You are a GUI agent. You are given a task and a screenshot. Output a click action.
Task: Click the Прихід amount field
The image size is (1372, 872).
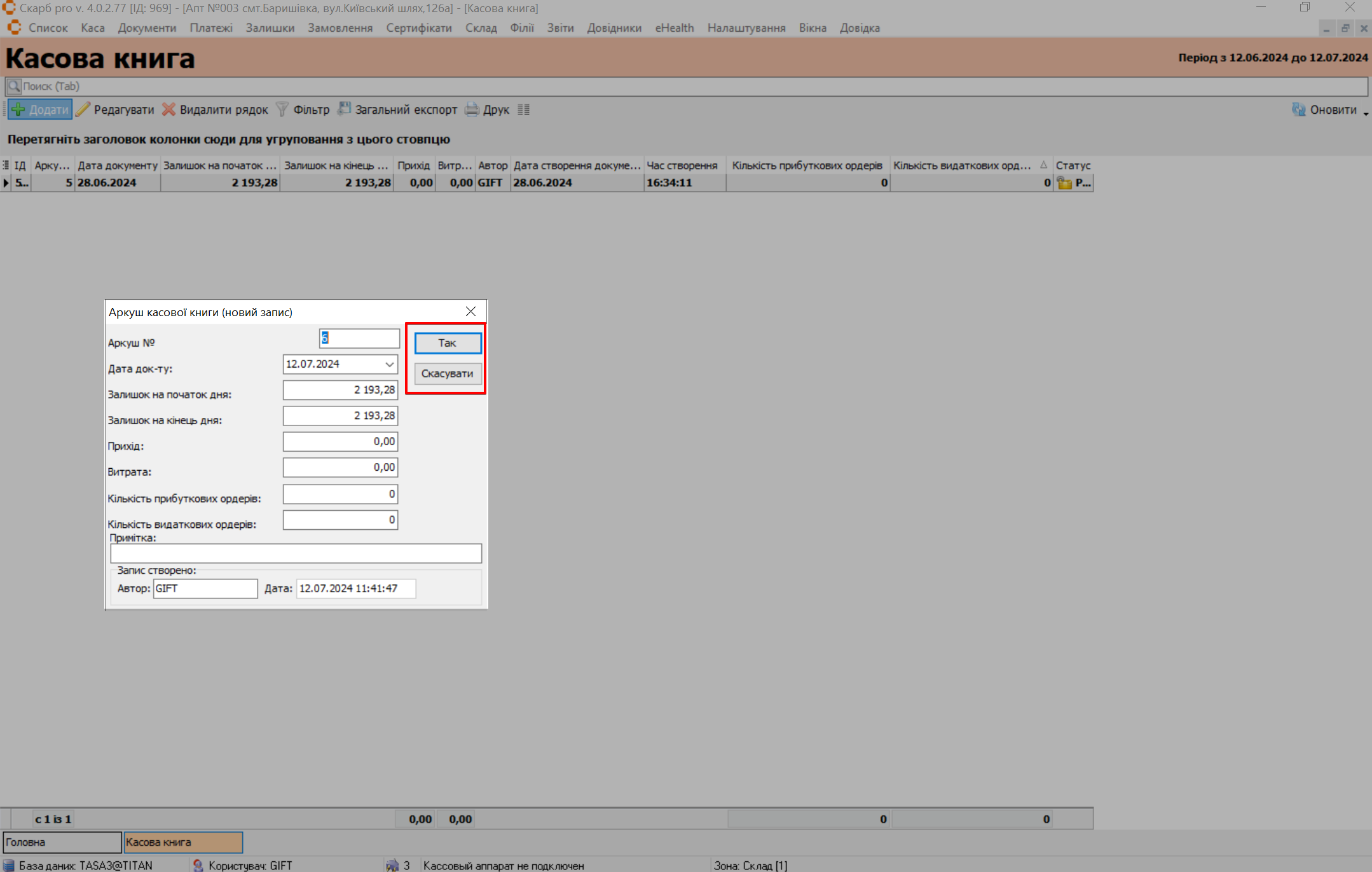point(340,441)
